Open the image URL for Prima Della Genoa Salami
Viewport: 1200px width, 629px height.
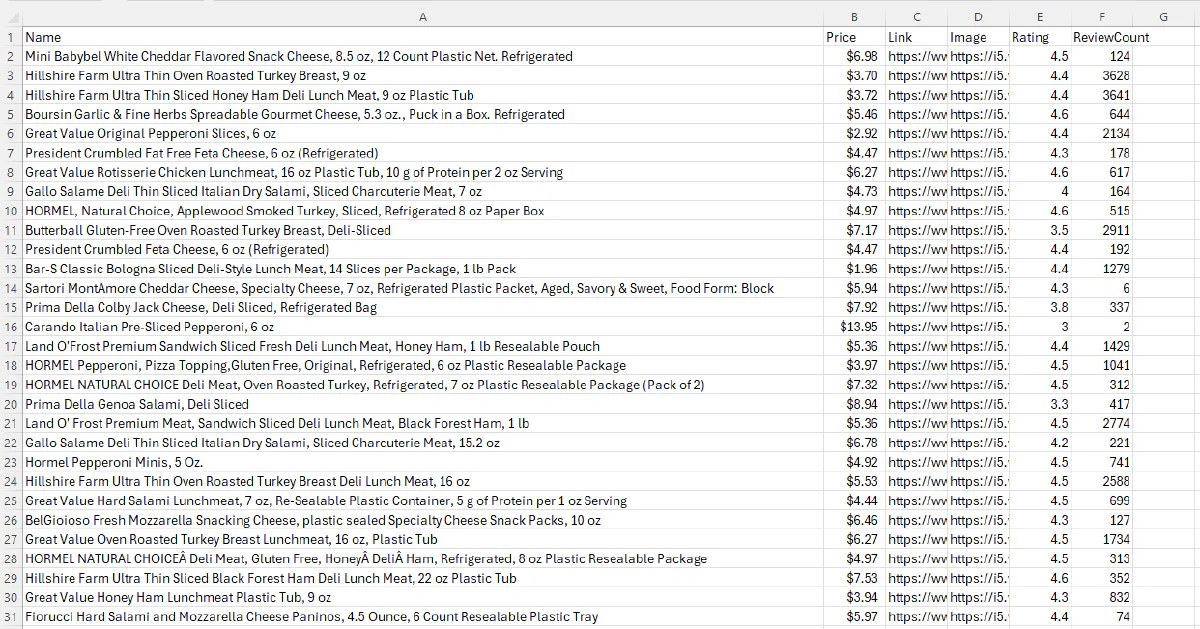click(x=975, y=404)
